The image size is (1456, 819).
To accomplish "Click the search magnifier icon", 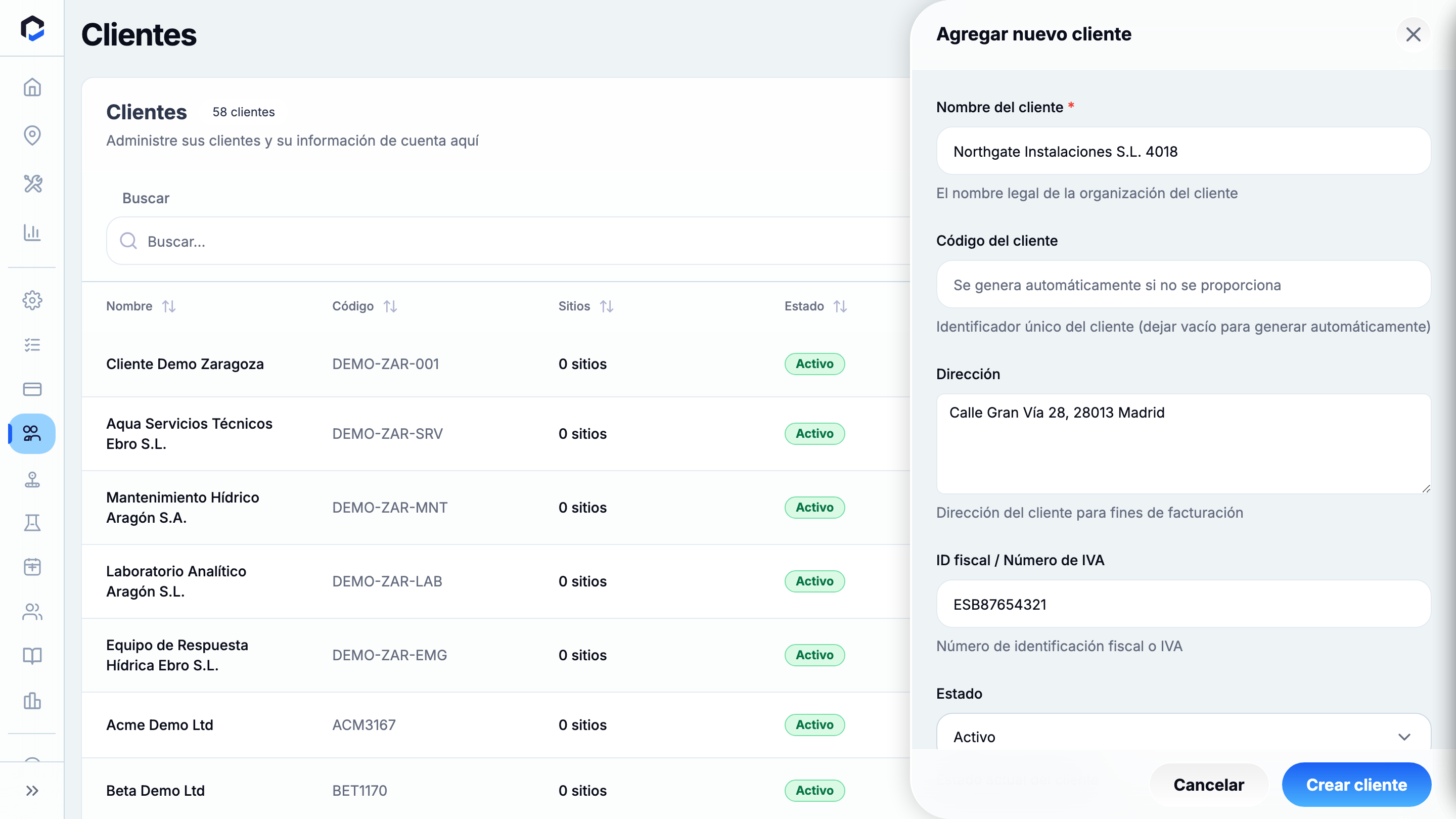I will pyautogui.click(x=128, y=241).
